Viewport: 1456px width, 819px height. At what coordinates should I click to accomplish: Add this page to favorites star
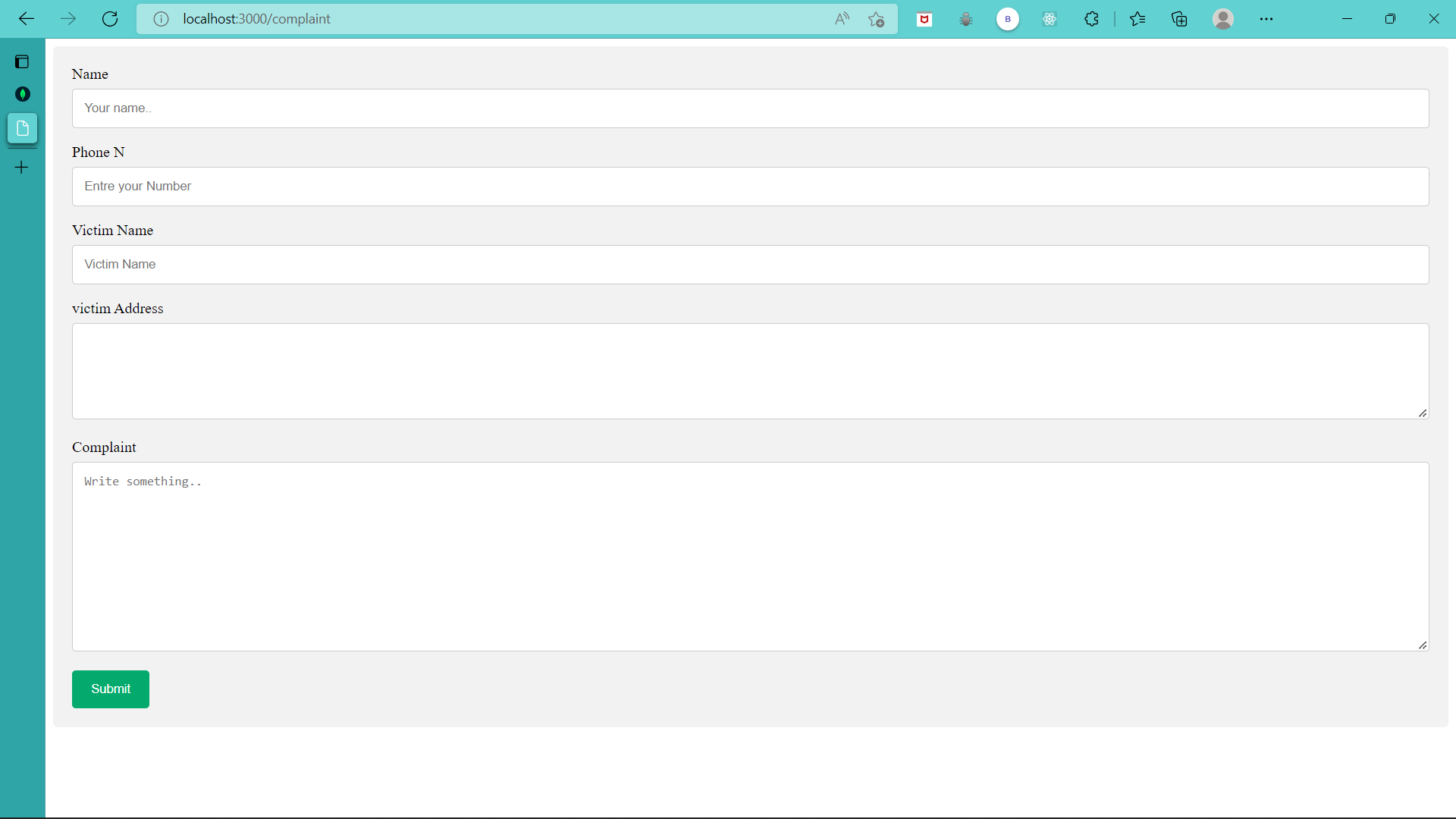point(877,19)
